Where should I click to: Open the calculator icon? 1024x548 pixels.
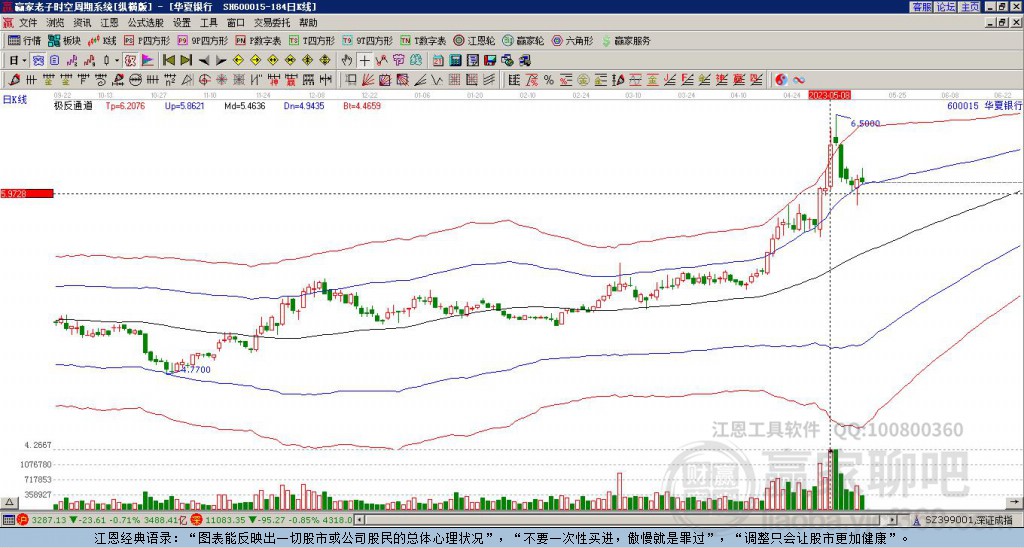click(x=455, y=60)
